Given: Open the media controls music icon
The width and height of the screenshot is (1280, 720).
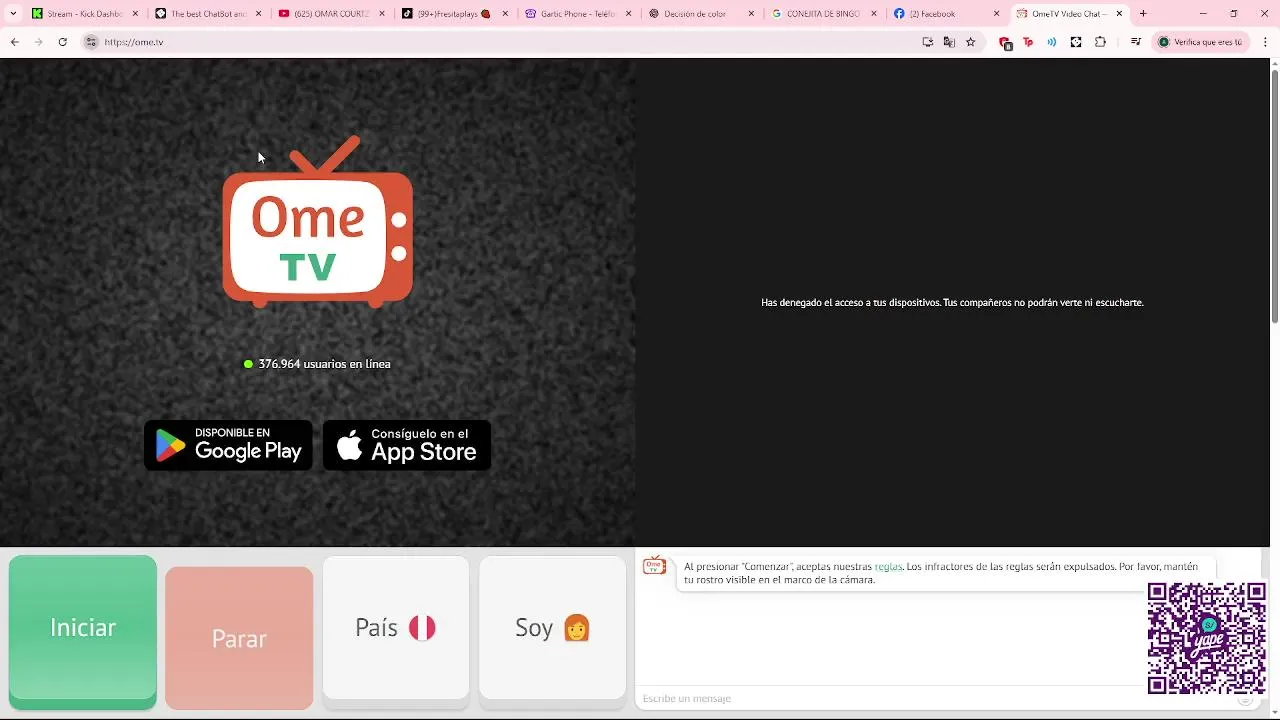Looking at the screenshot, I should (1135, 42).
